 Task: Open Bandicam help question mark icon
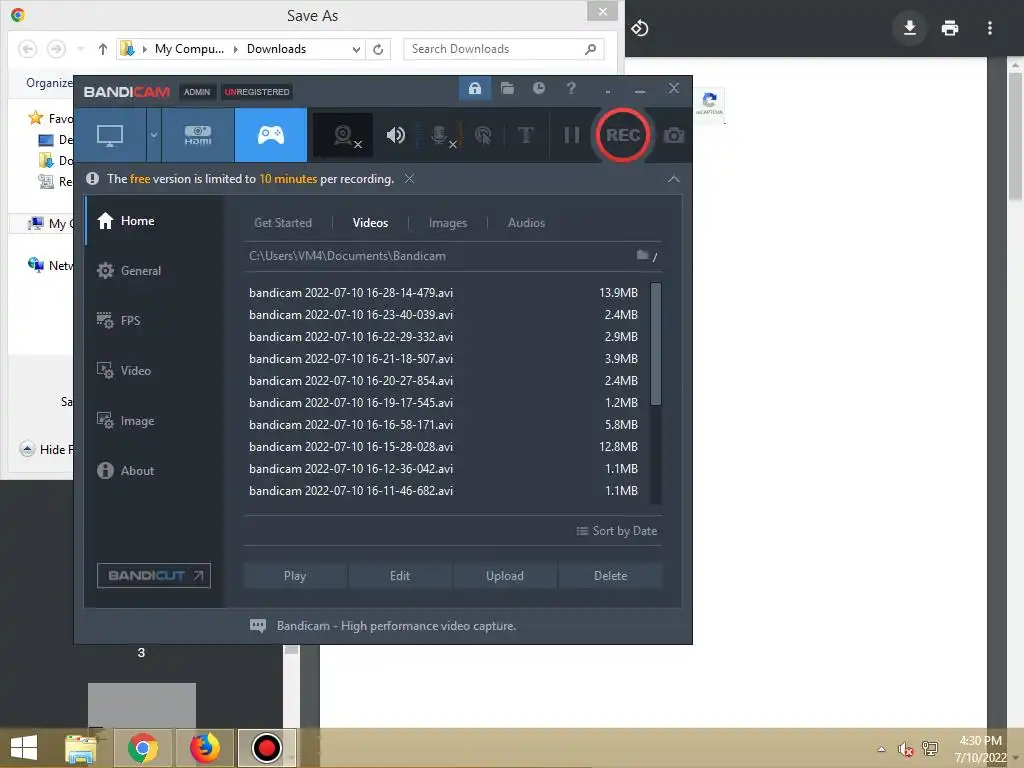(x=571, y=88)
